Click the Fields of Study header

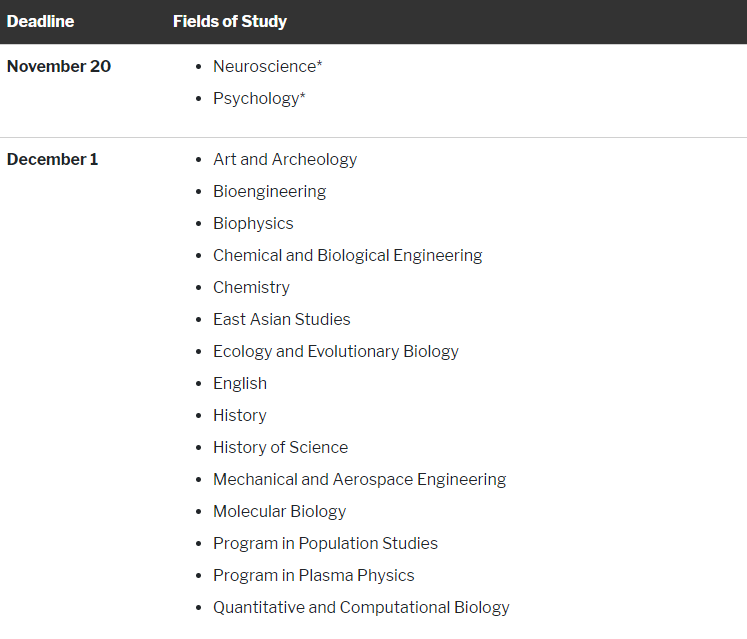coord(230,21)
